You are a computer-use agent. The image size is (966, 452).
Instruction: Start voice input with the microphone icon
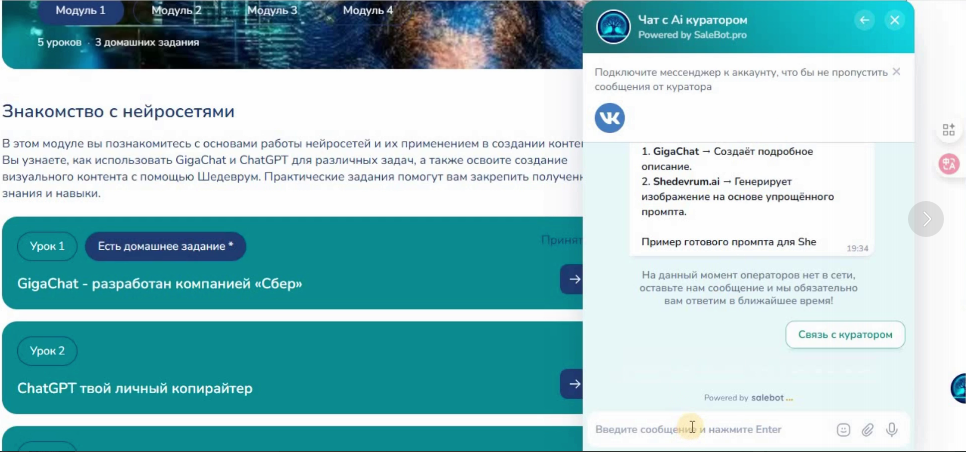891,429
